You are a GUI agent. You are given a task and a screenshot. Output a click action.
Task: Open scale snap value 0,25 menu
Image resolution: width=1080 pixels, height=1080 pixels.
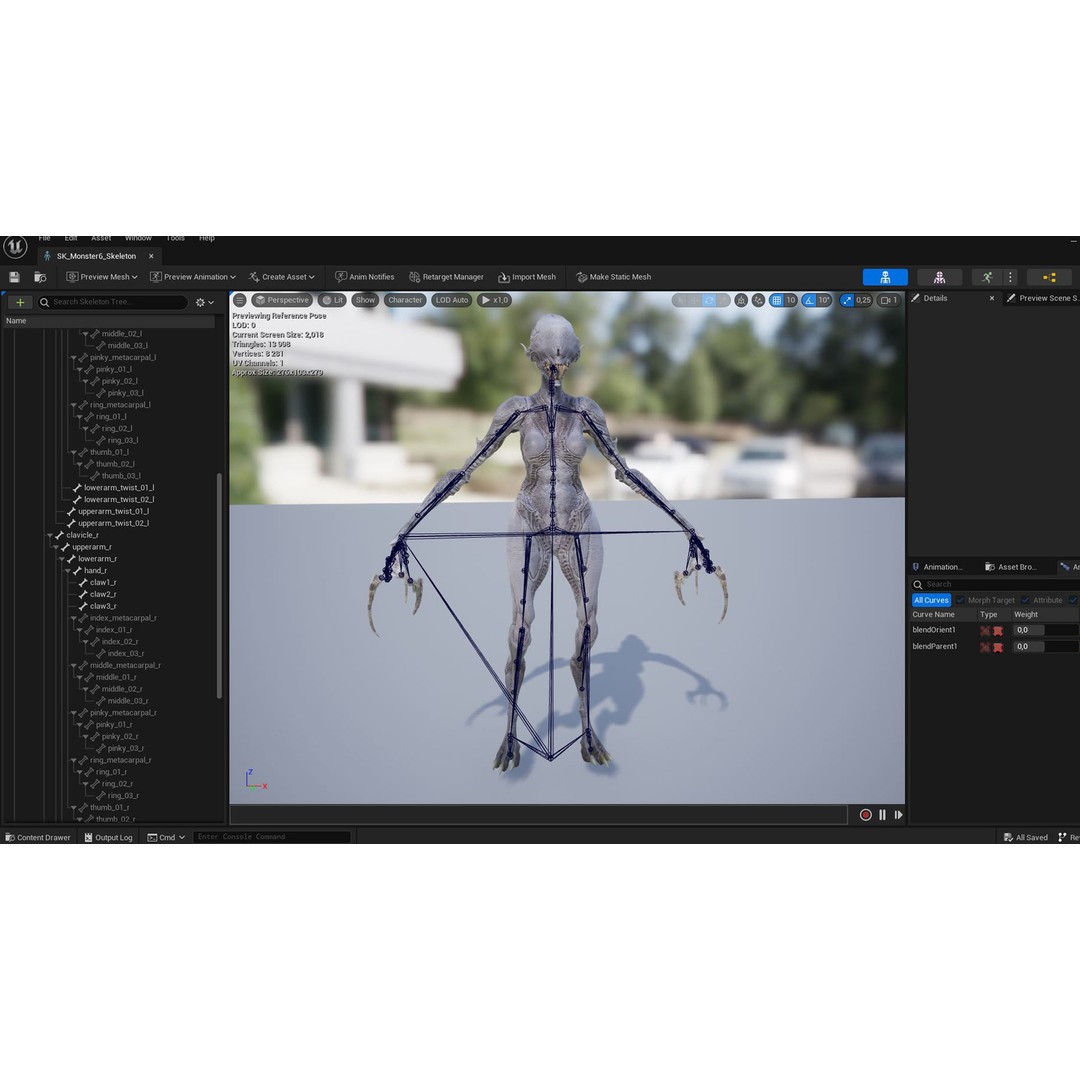(863, 300)
